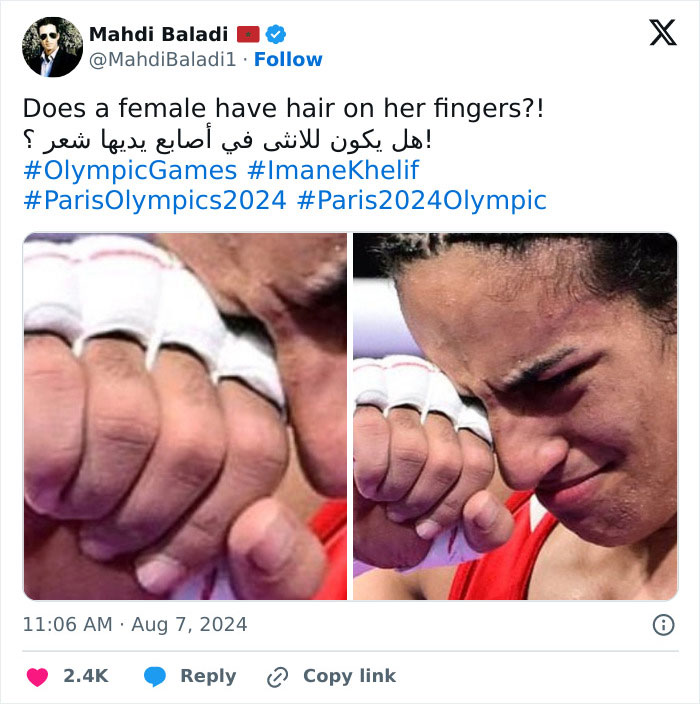Open the #ImaneKhelif hashtag
This screenshot has height=704, width=700.
tap(333, 170)
